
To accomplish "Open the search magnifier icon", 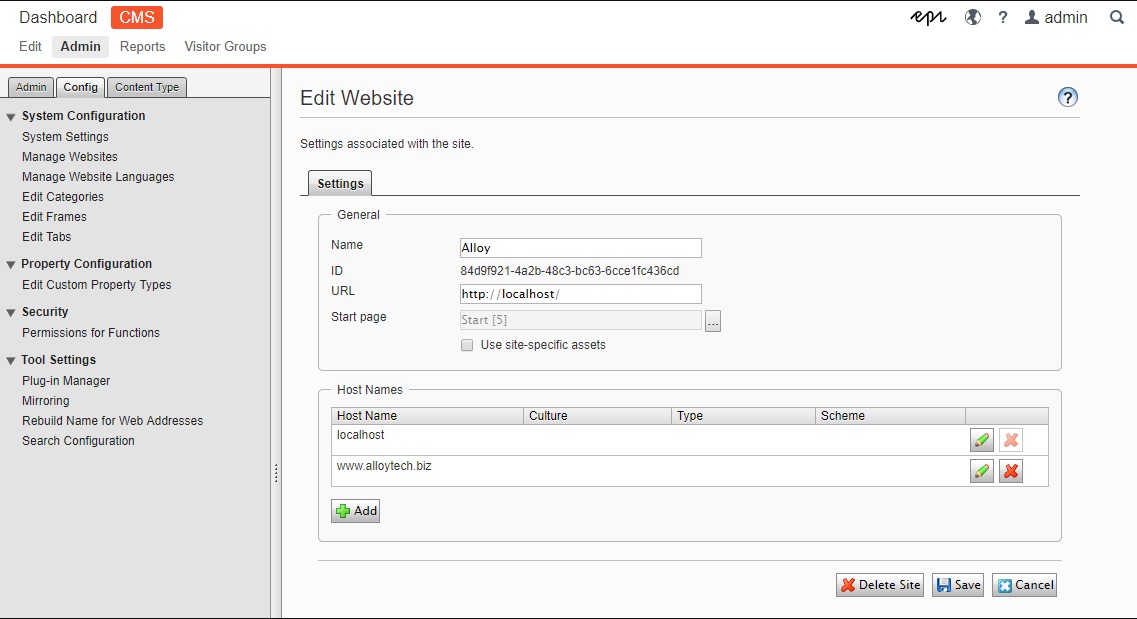I will point(1117,18).
